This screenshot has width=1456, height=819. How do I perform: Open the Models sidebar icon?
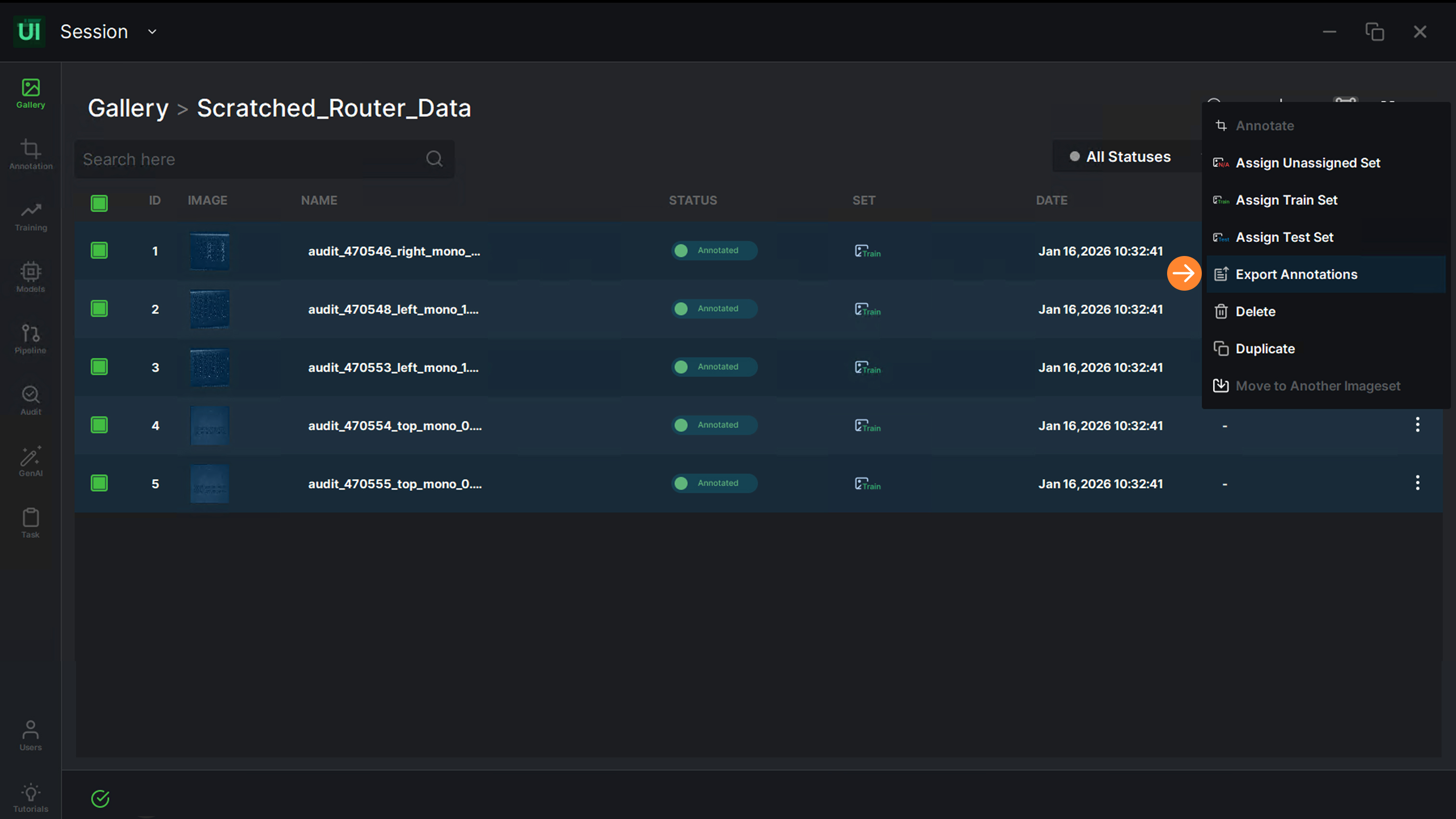pos(30,277)
